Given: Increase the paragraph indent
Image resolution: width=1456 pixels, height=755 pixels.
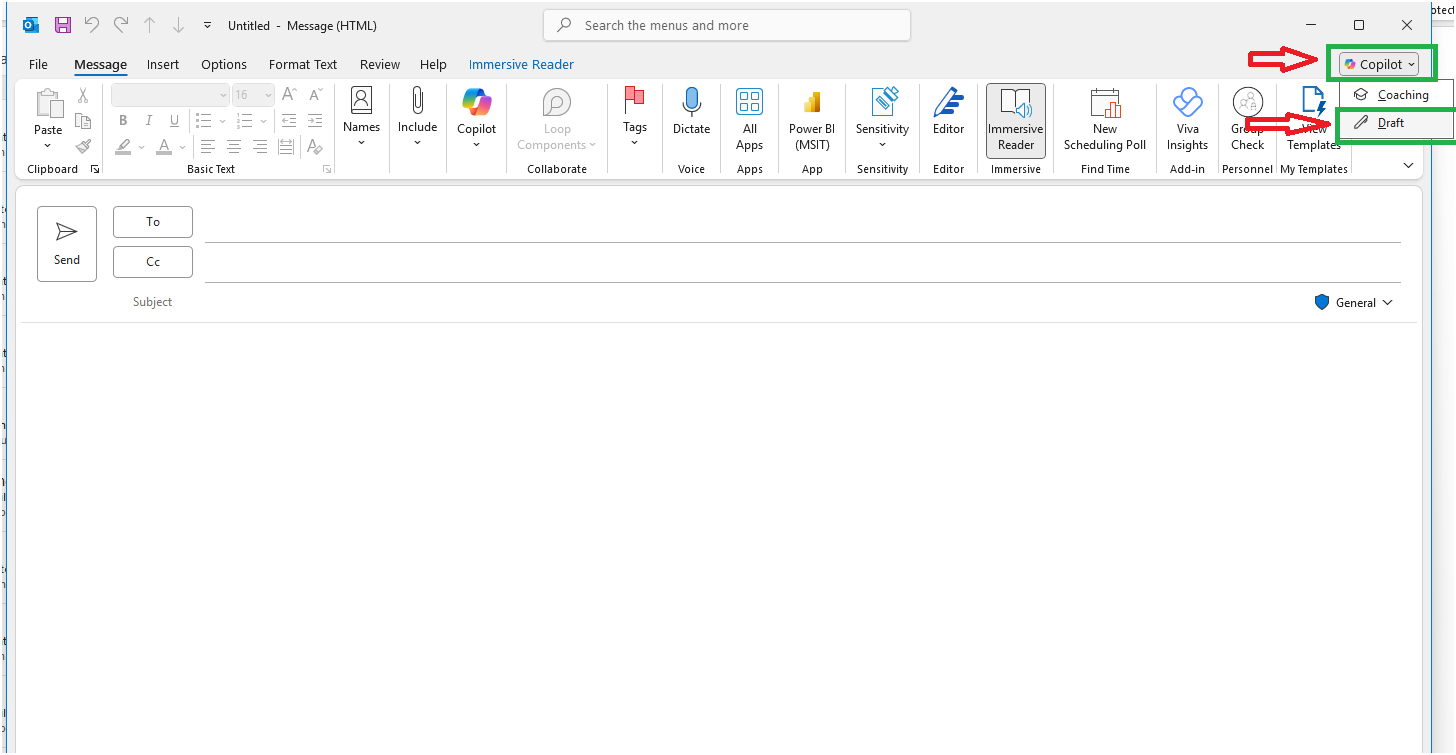Looking at the screenshot, I should coord(315,121).
